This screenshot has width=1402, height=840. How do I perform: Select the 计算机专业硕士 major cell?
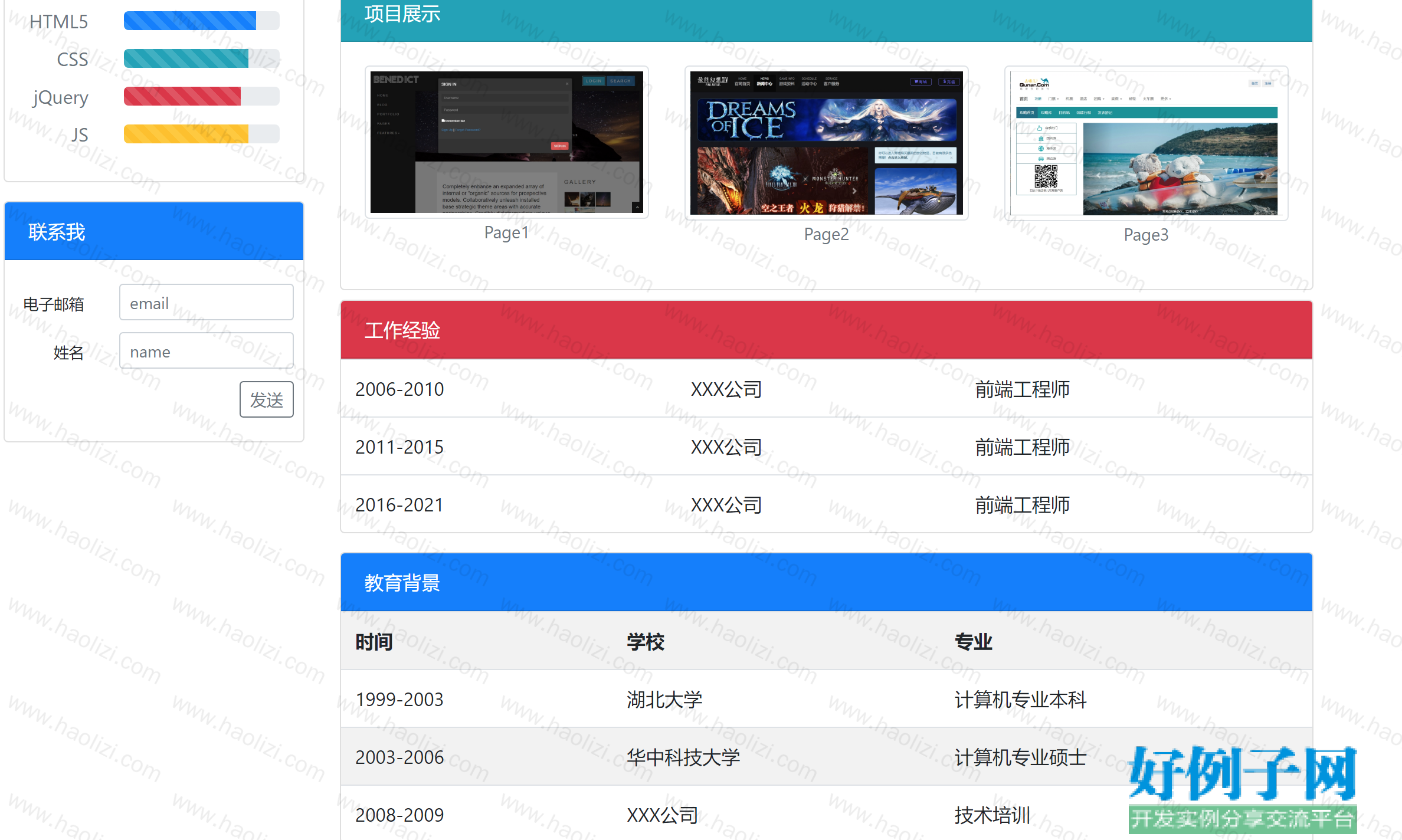(x=1021, y=757)
